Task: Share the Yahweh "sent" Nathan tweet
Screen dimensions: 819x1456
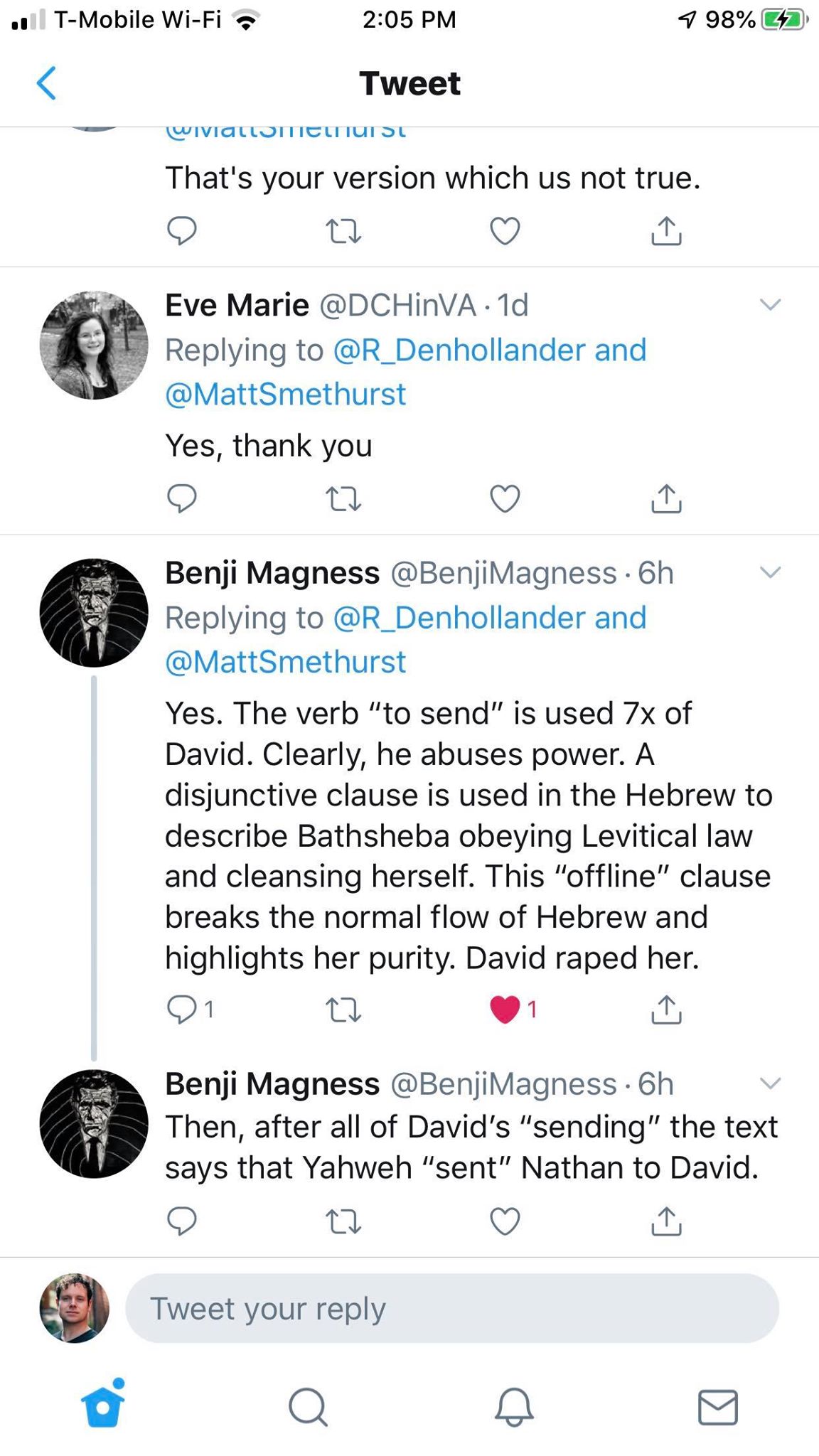Action: pyautogui.click(x=666, y=1221)
